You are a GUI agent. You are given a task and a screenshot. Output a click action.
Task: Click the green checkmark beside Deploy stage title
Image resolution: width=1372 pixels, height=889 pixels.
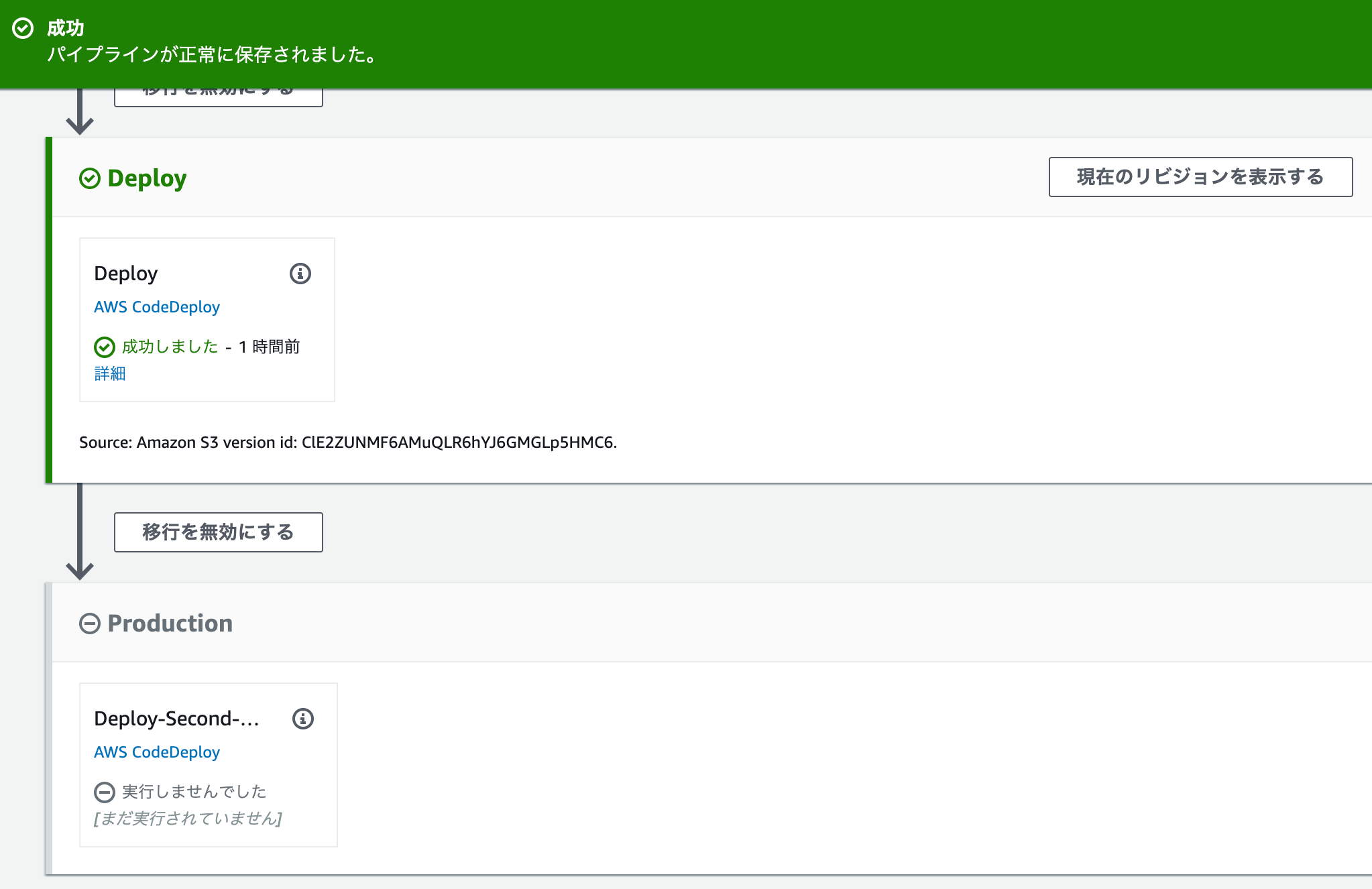(x=90, y=178)
